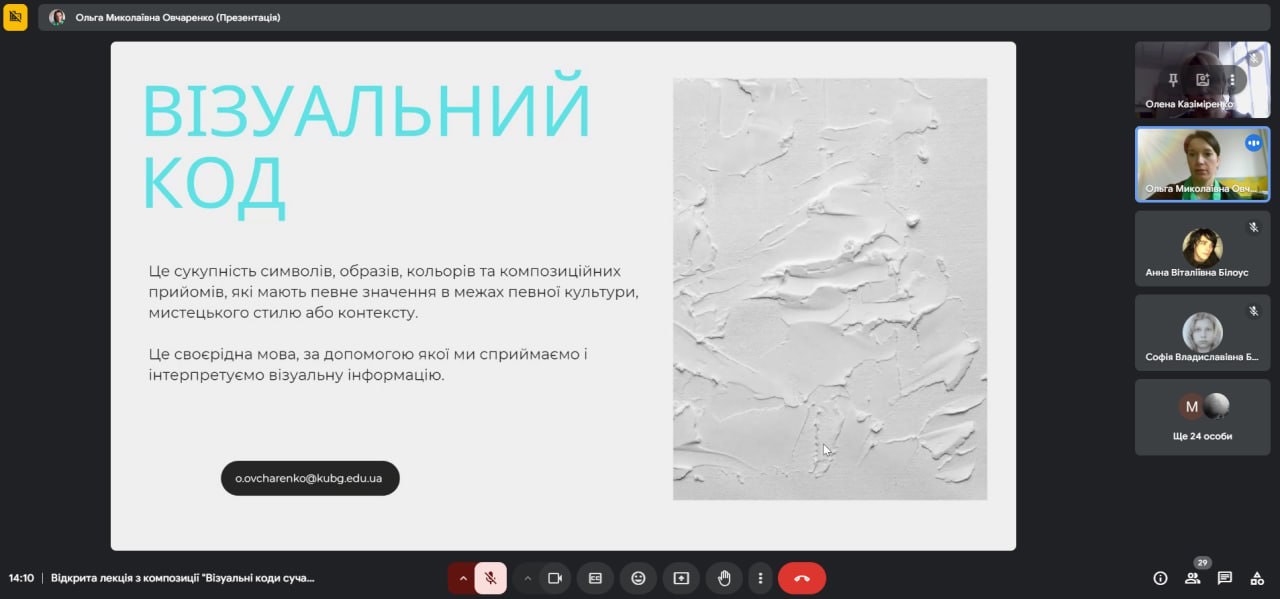This screenshot has width=1280, height=599.
Task: Click the yellow presentation icon at top left
Action: tap(15, 17)
